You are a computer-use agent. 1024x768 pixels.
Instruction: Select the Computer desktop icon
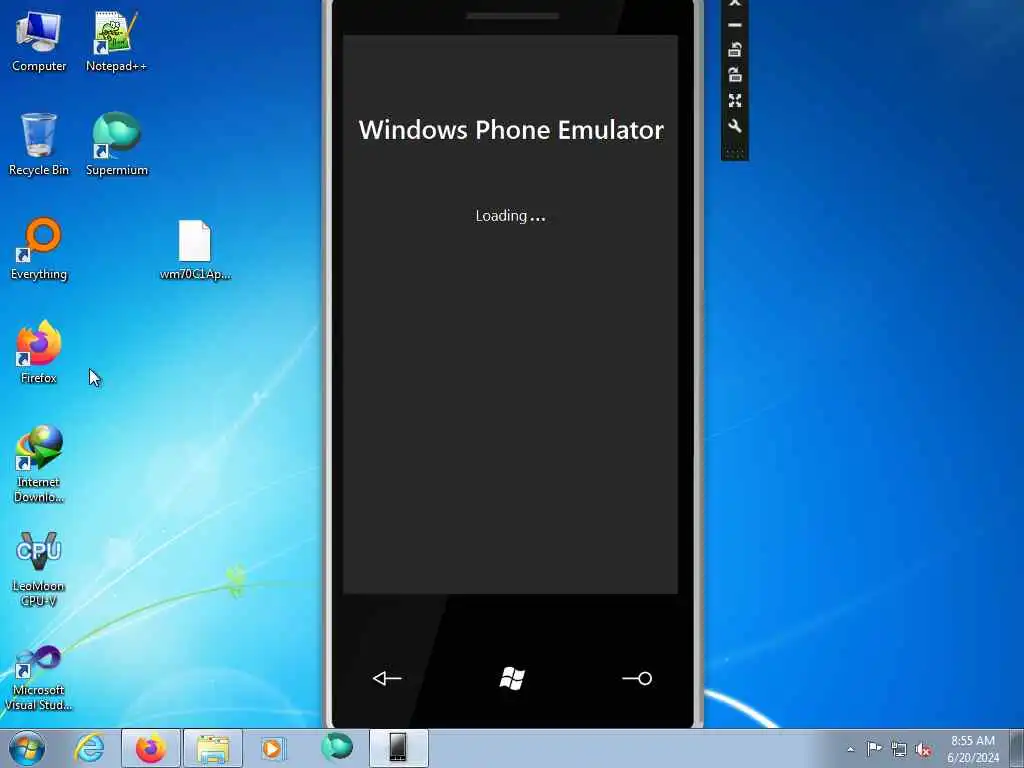pos(39,42)
